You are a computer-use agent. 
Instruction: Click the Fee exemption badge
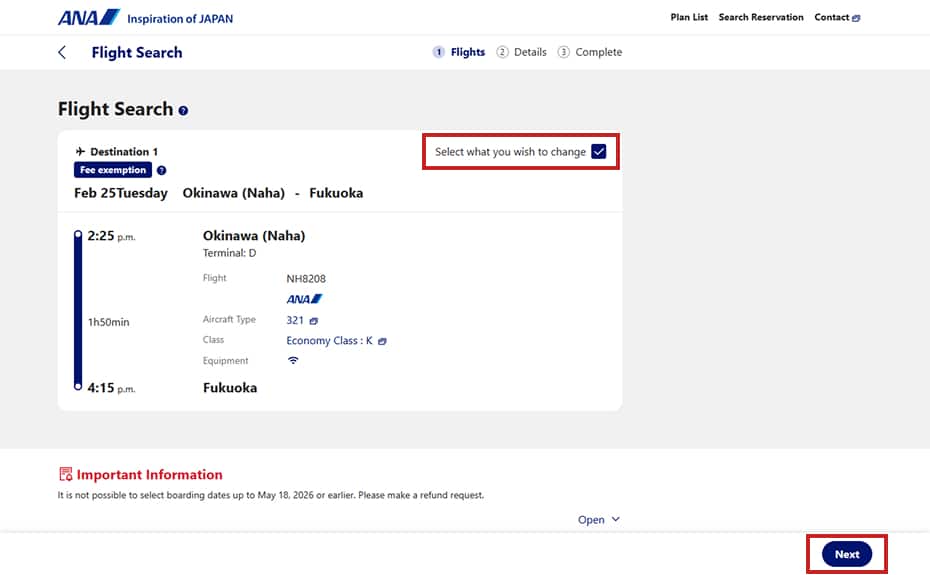coord(113,170)
